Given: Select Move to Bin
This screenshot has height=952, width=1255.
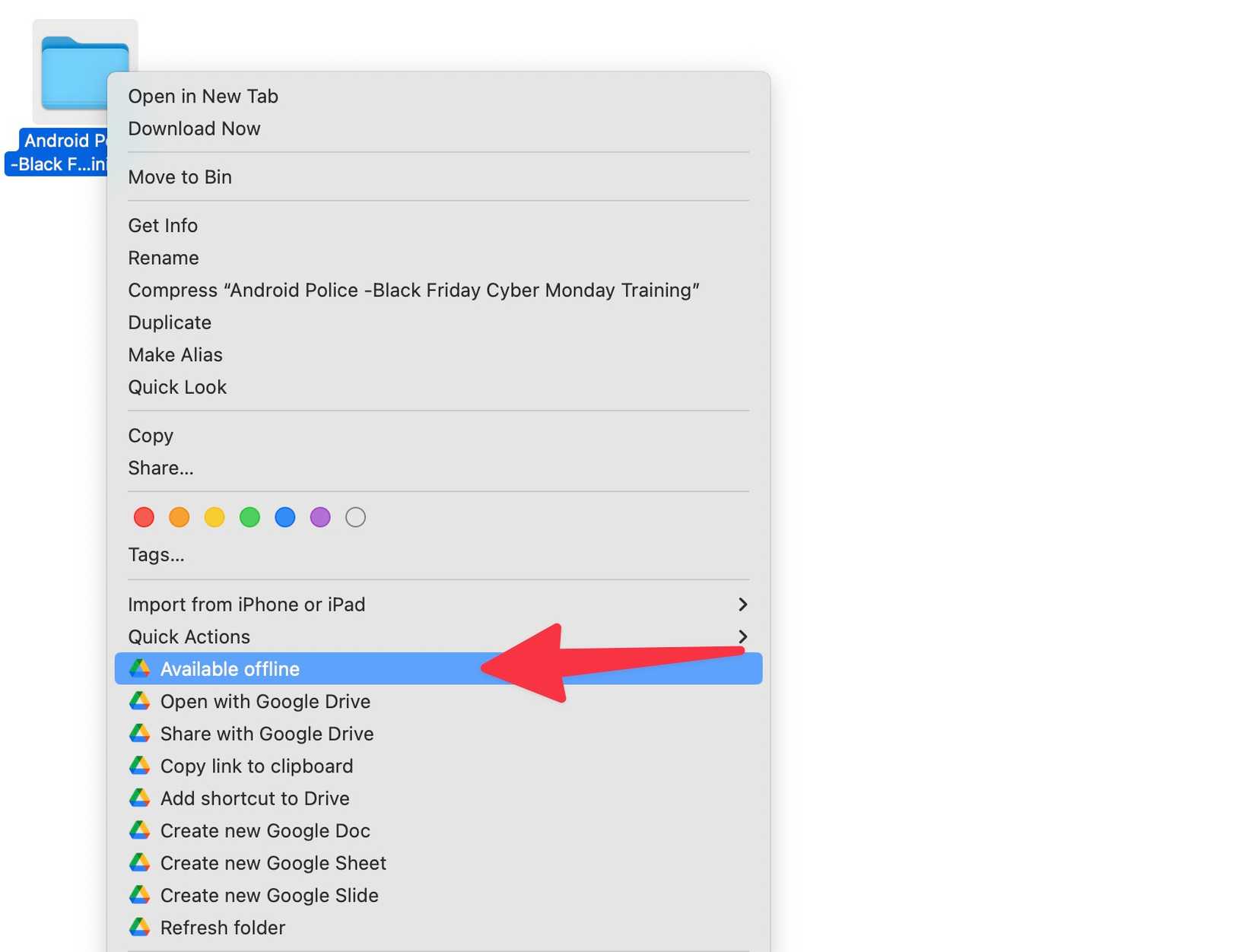Looking at the screenshot, I should 180,176.
